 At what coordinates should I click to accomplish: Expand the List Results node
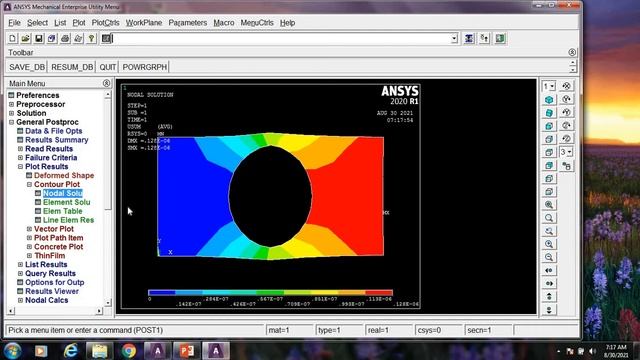coord(20,264)
